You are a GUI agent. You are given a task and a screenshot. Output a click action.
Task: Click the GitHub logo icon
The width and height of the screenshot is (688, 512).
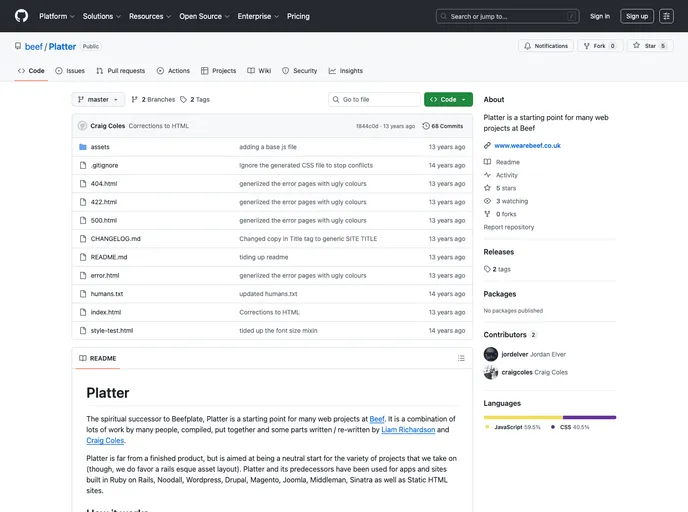click(x=21, y=16)
